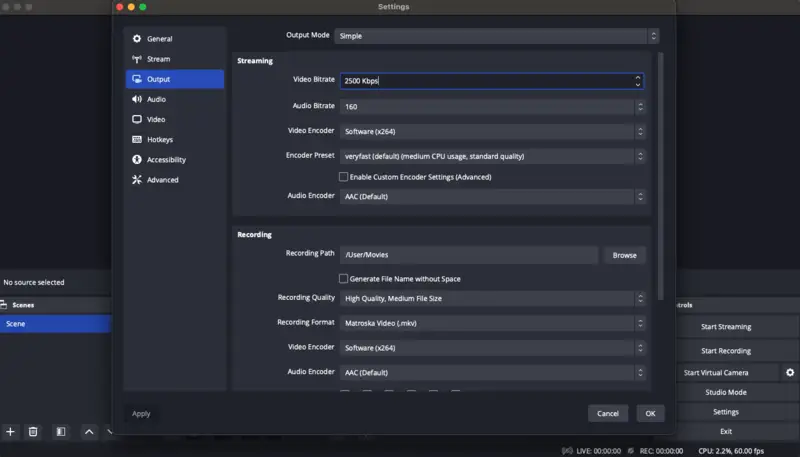Click Browse for recording path
Viewport: 800px width, 457px height.
624,255
